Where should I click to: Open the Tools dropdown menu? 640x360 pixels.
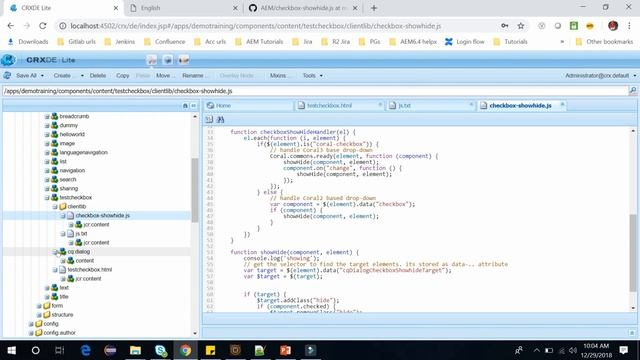(313, 76)
